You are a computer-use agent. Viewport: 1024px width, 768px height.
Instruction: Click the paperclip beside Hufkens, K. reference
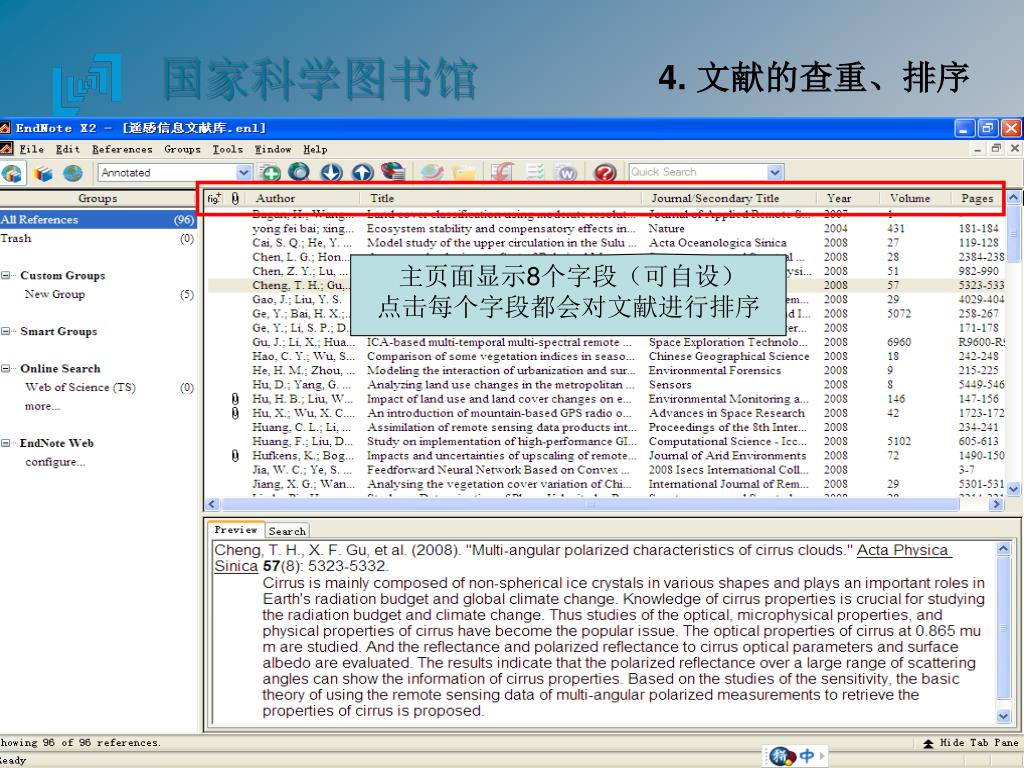(235, 455)
